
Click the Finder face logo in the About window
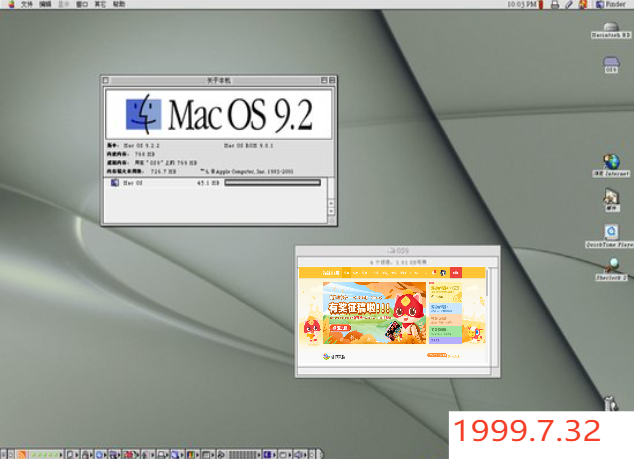[144, 114]
